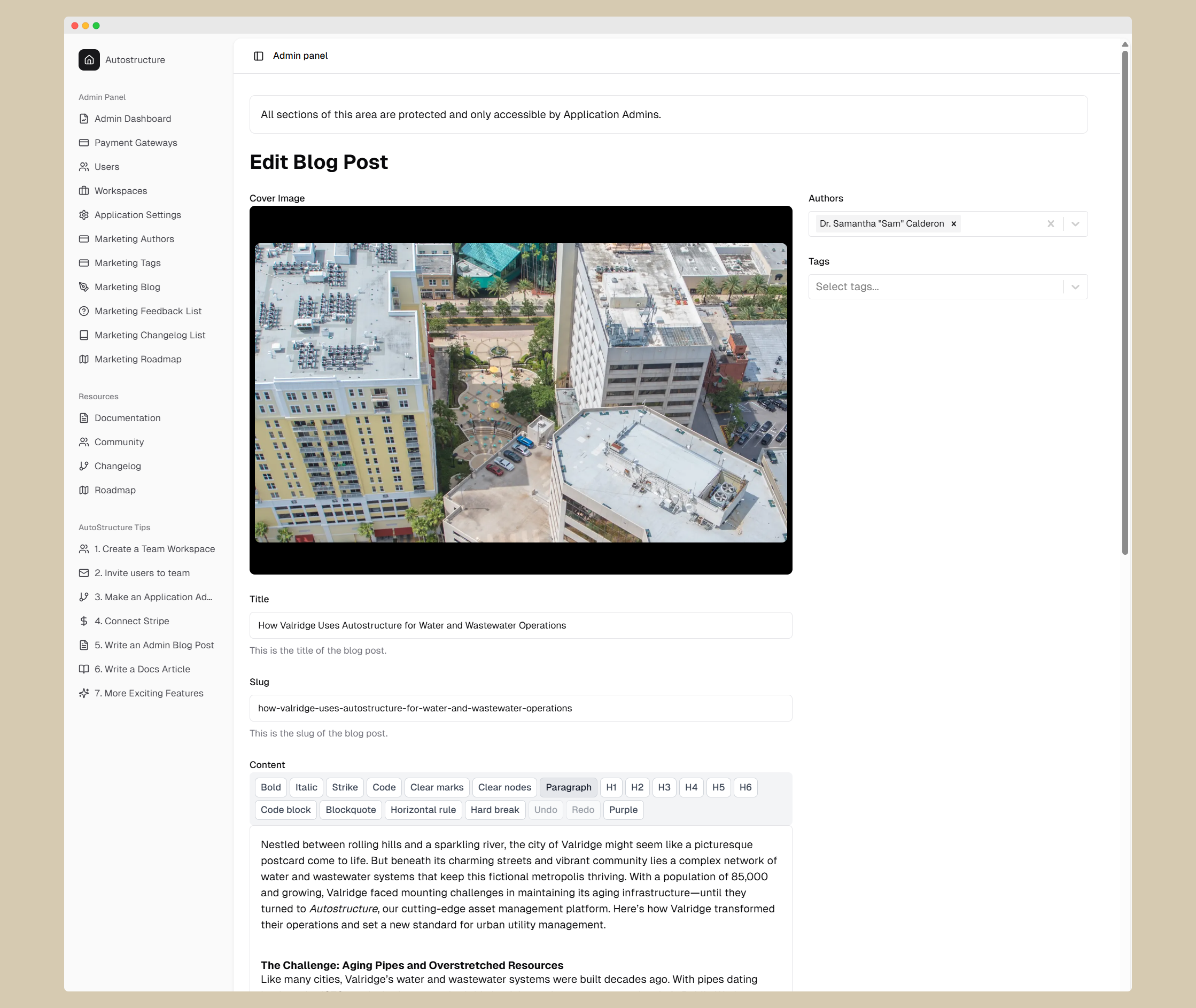Click the Workspaces briefcase icon
1196x1008 pixels.
pos(84,191)
